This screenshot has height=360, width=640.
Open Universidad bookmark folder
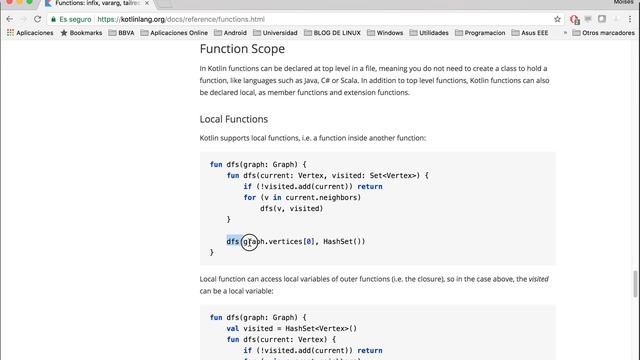[x=275, y=33]
